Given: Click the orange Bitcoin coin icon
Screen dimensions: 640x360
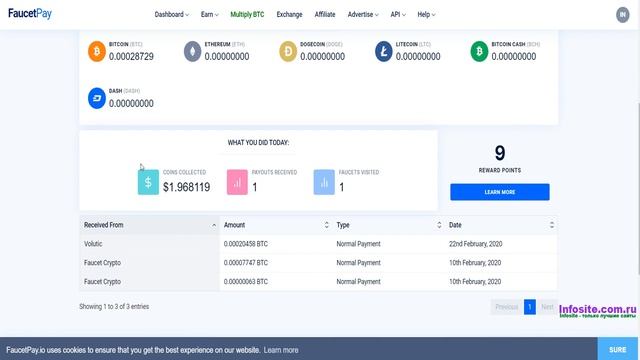Looking at the screenshot, I should coord(97,51).
